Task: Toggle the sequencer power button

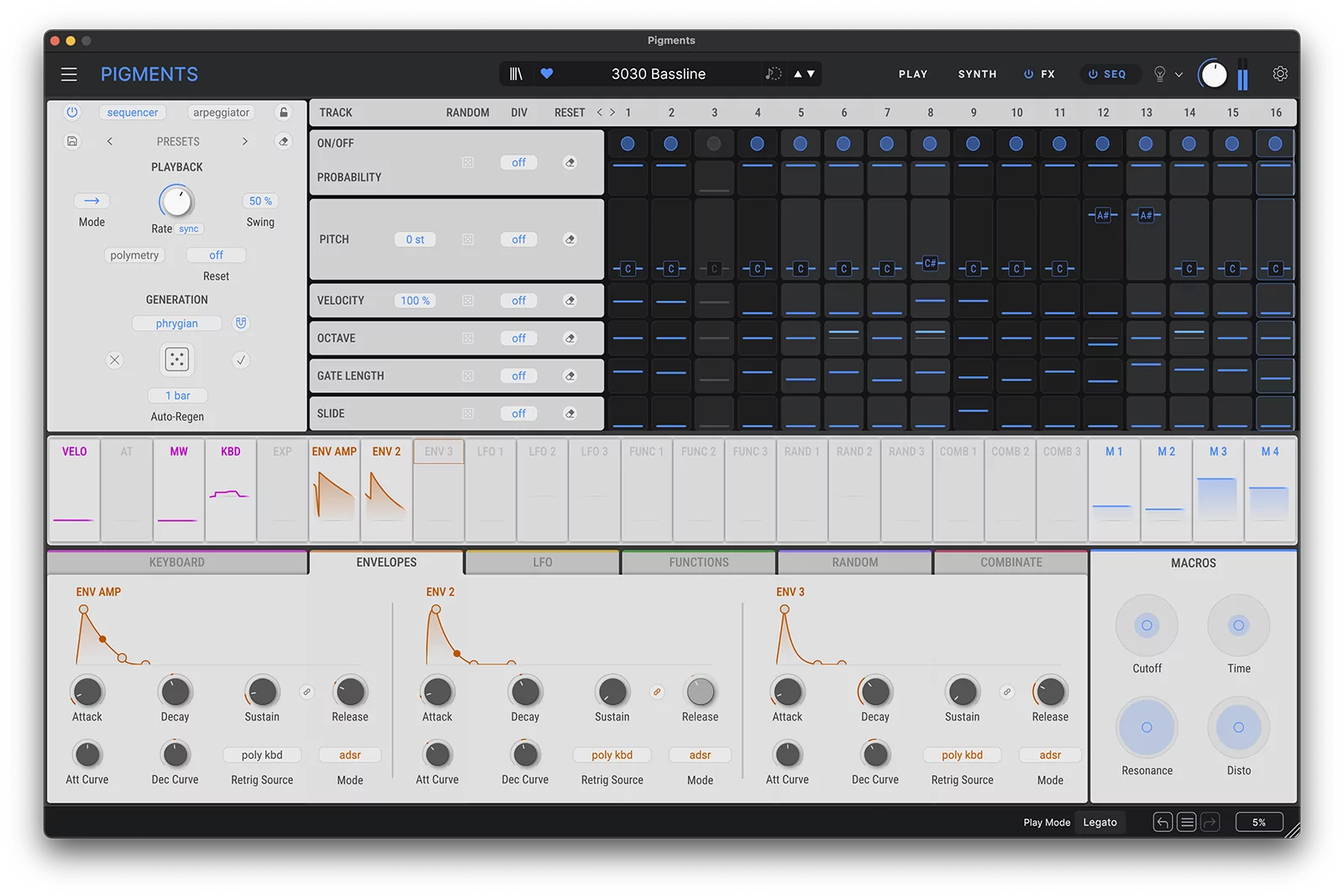Action: click(x=71, y=112)
